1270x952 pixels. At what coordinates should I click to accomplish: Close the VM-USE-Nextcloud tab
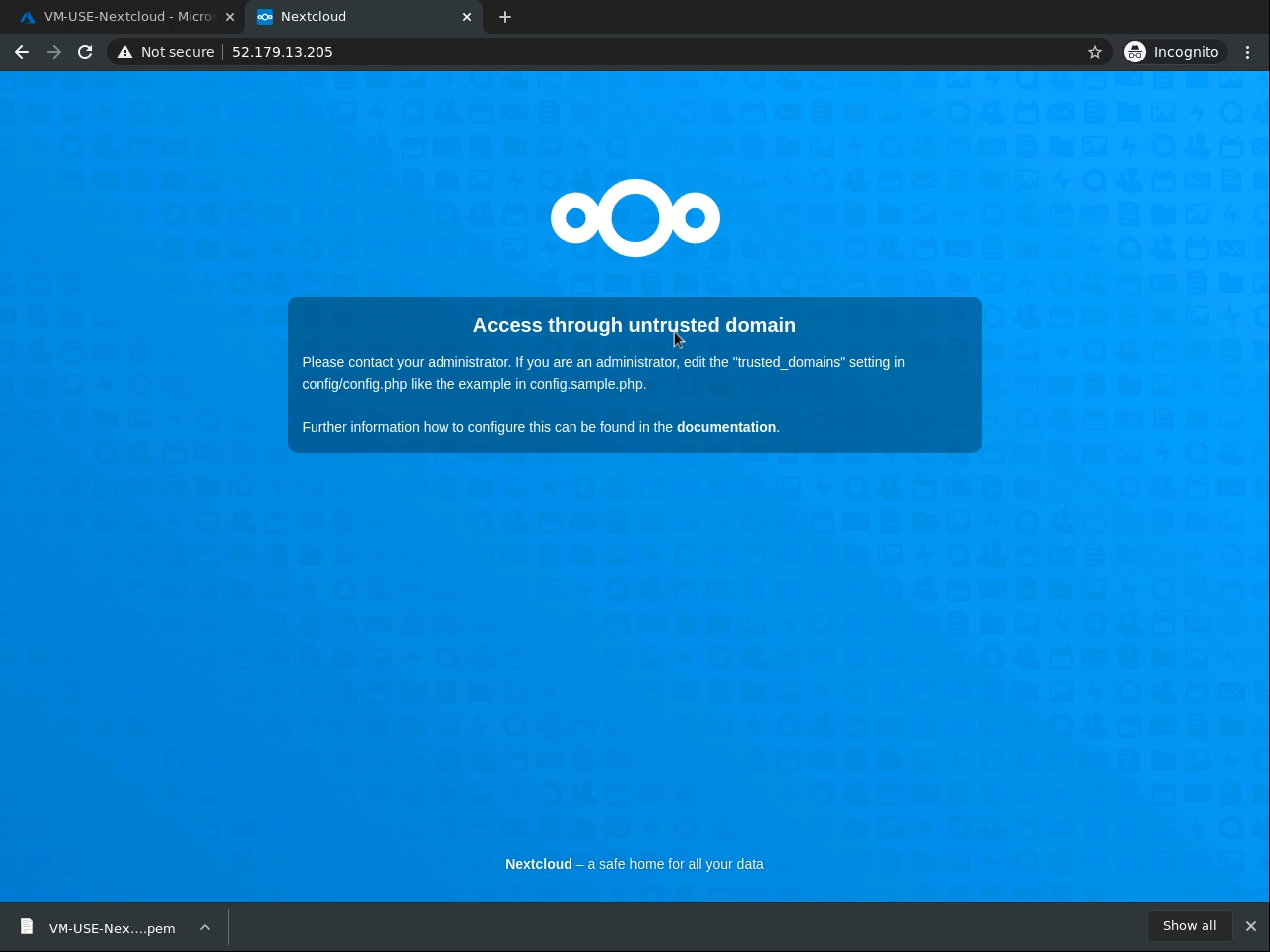(230, 17)
